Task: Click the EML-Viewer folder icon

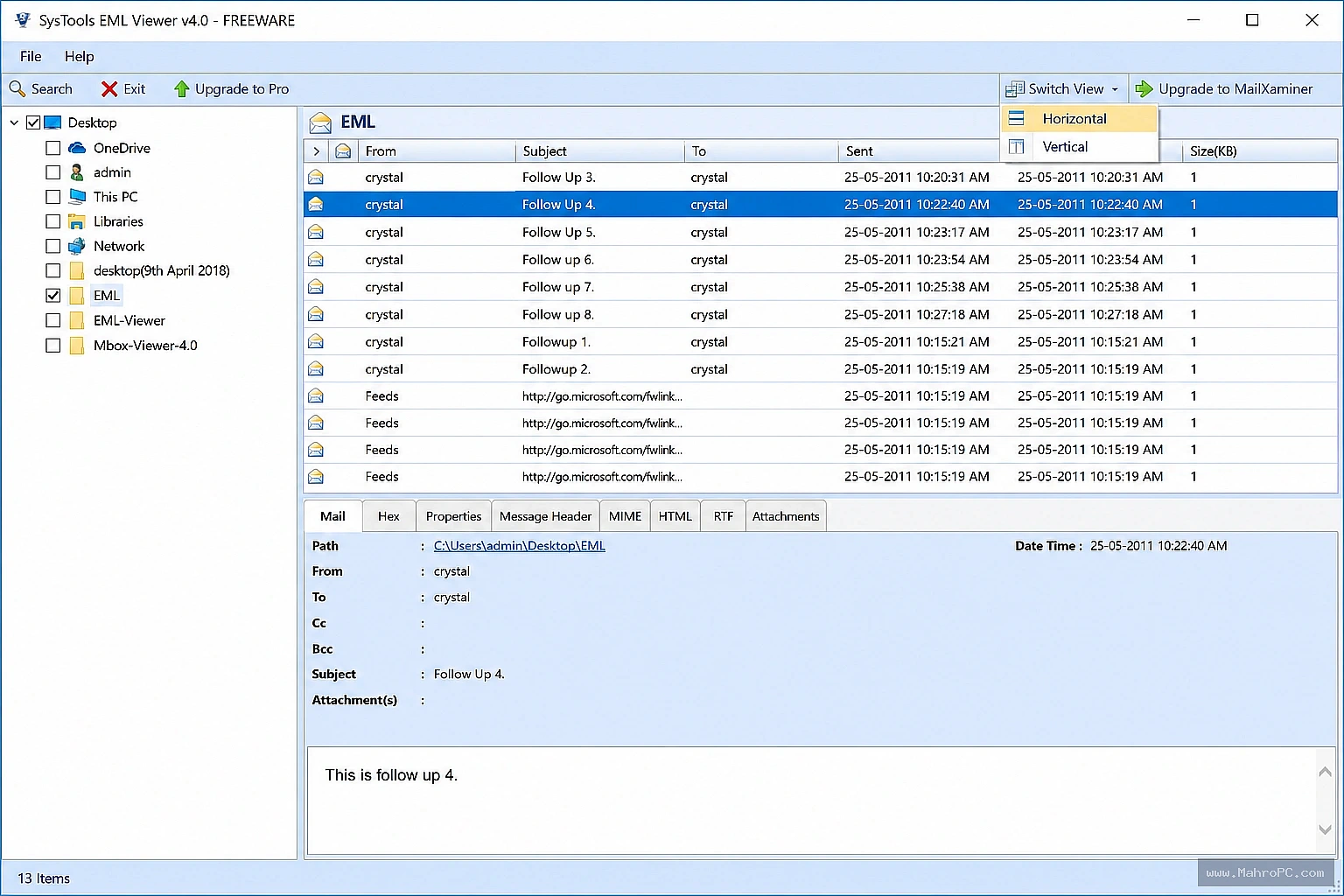Action: pos(77,320)
